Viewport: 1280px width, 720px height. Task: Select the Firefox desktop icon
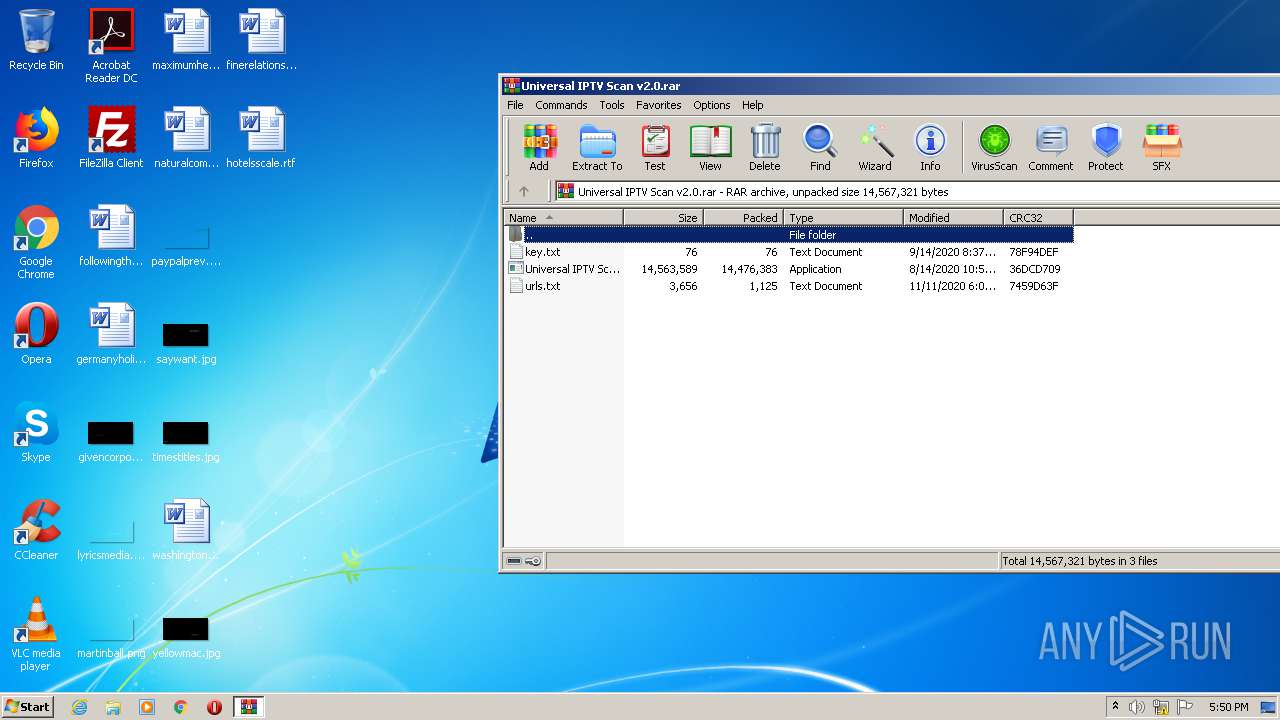coord(36,138)
